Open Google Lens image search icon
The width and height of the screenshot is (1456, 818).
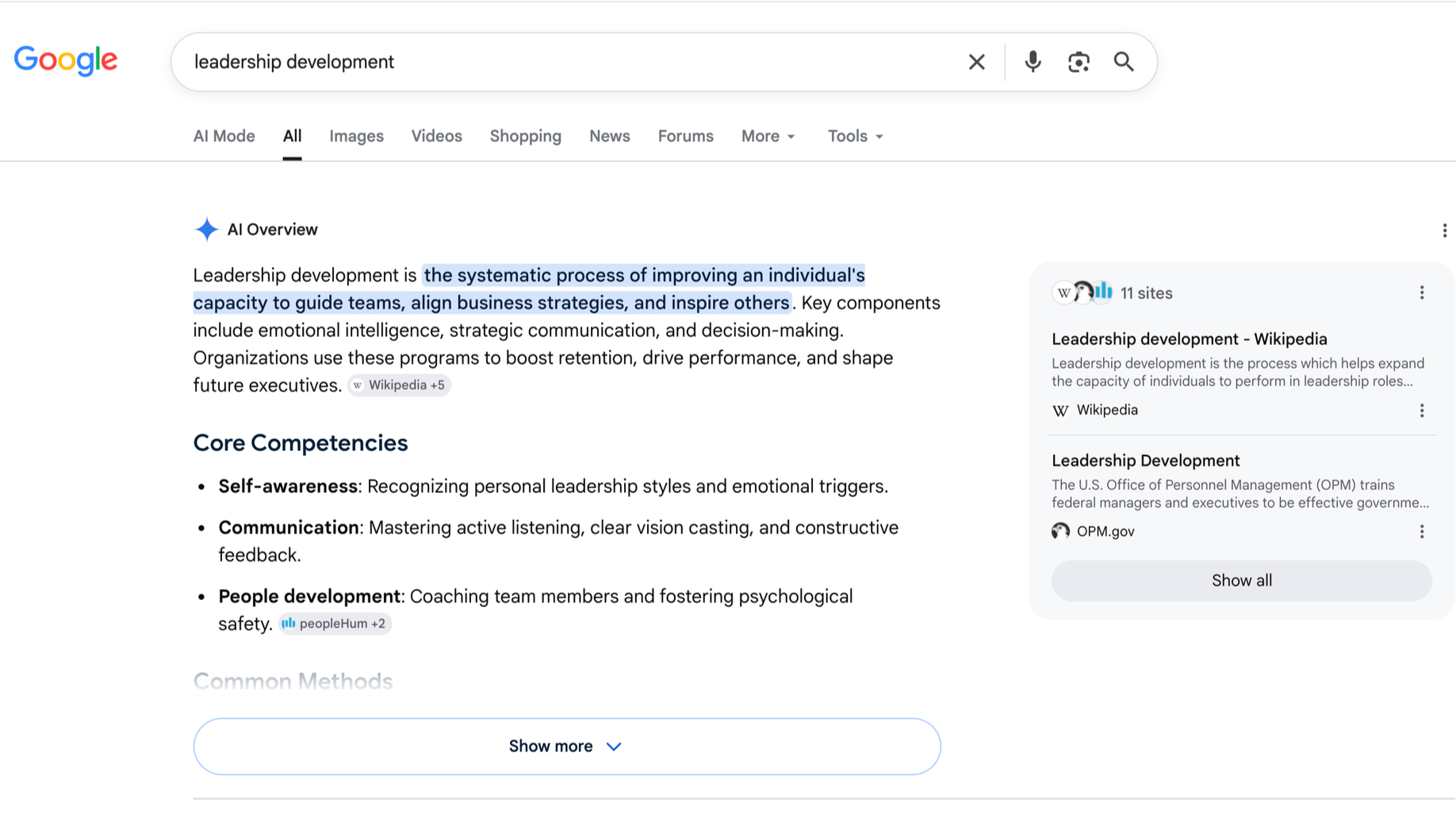click(1079, 62)
